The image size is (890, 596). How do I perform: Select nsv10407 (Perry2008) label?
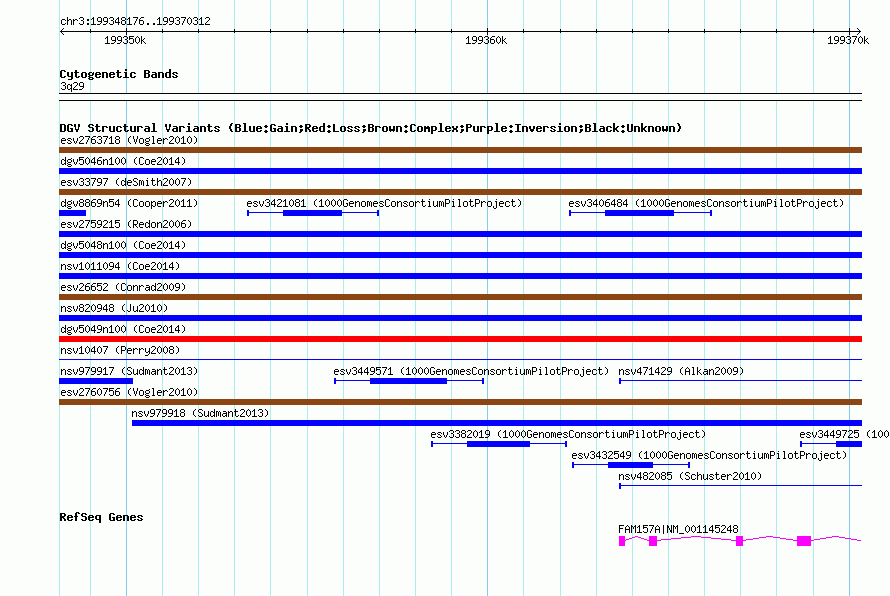tap(120, 350)
